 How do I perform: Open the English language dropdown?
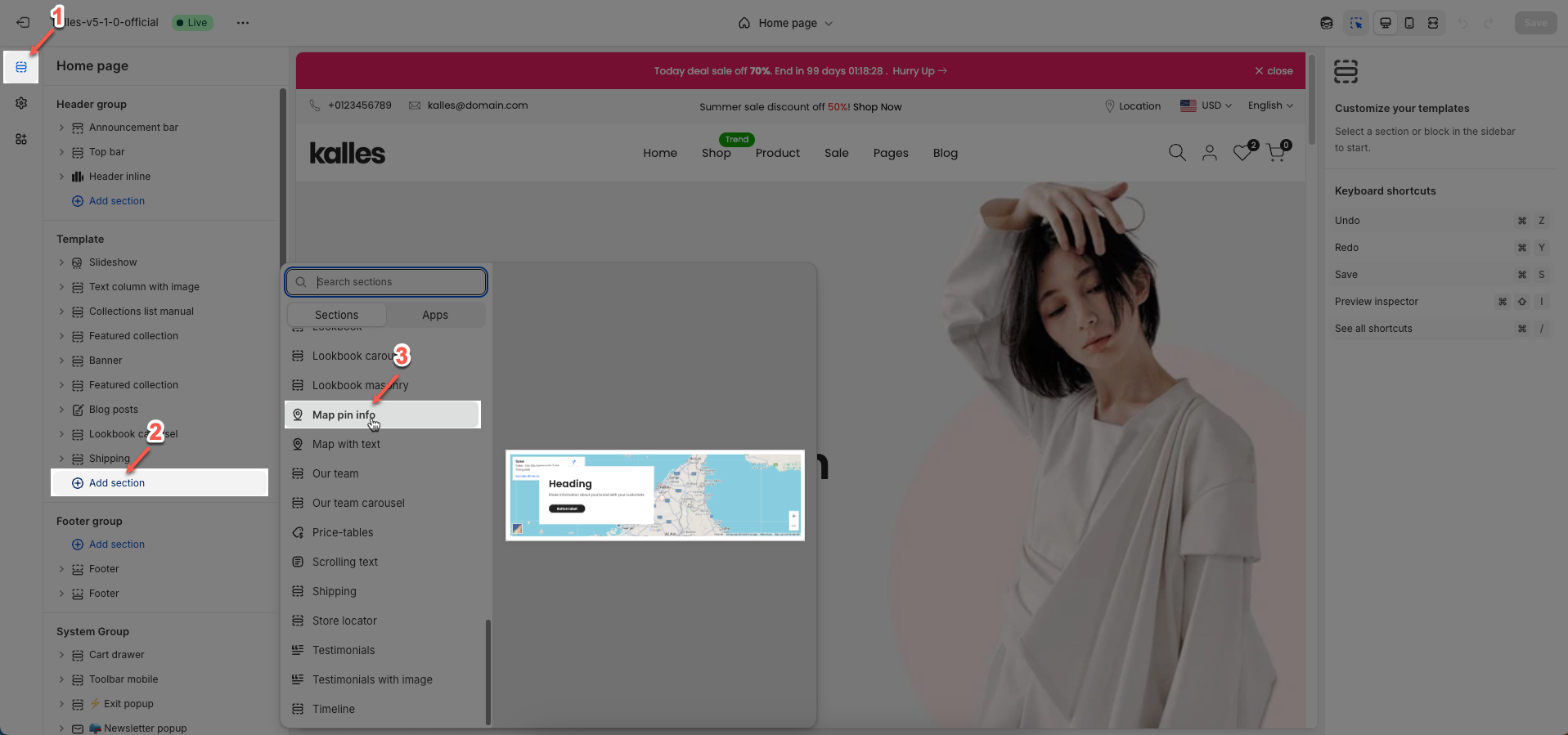click(x=1270, y=105)
